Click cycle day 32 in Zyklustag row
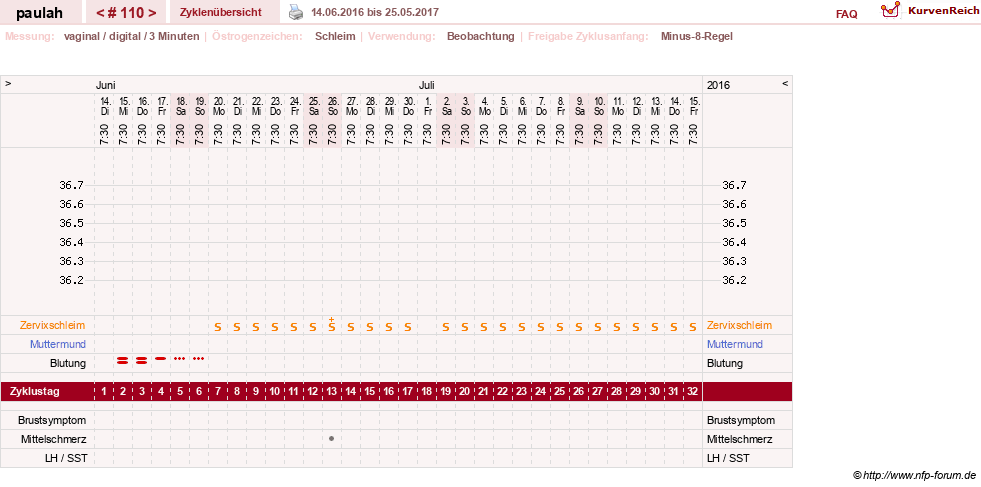This screenshot has height=487, width=981. click(693, 392)
